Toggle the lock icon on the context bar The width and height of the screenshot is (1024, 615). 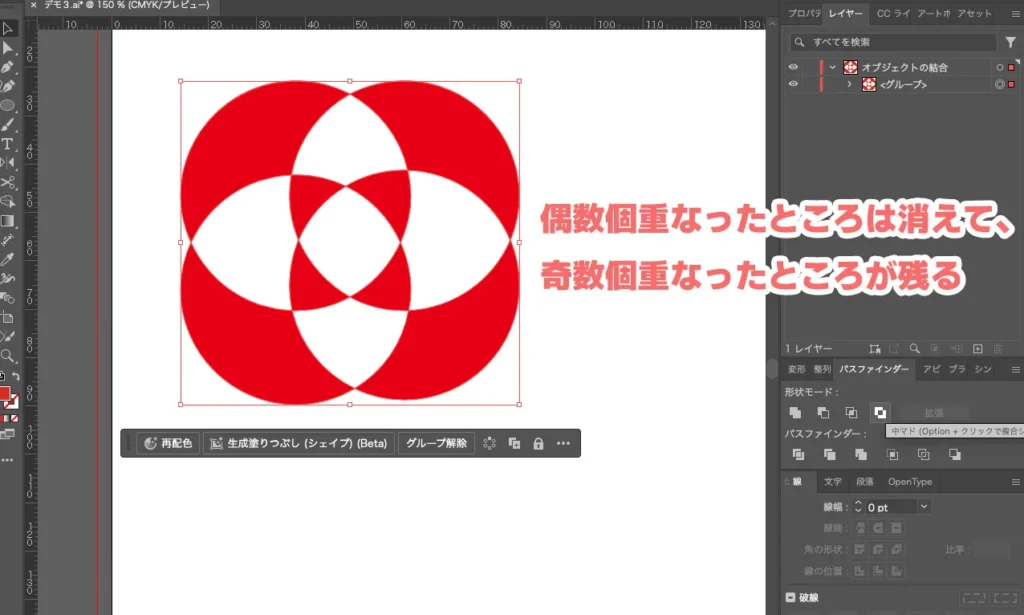click(x=537, y=443)
